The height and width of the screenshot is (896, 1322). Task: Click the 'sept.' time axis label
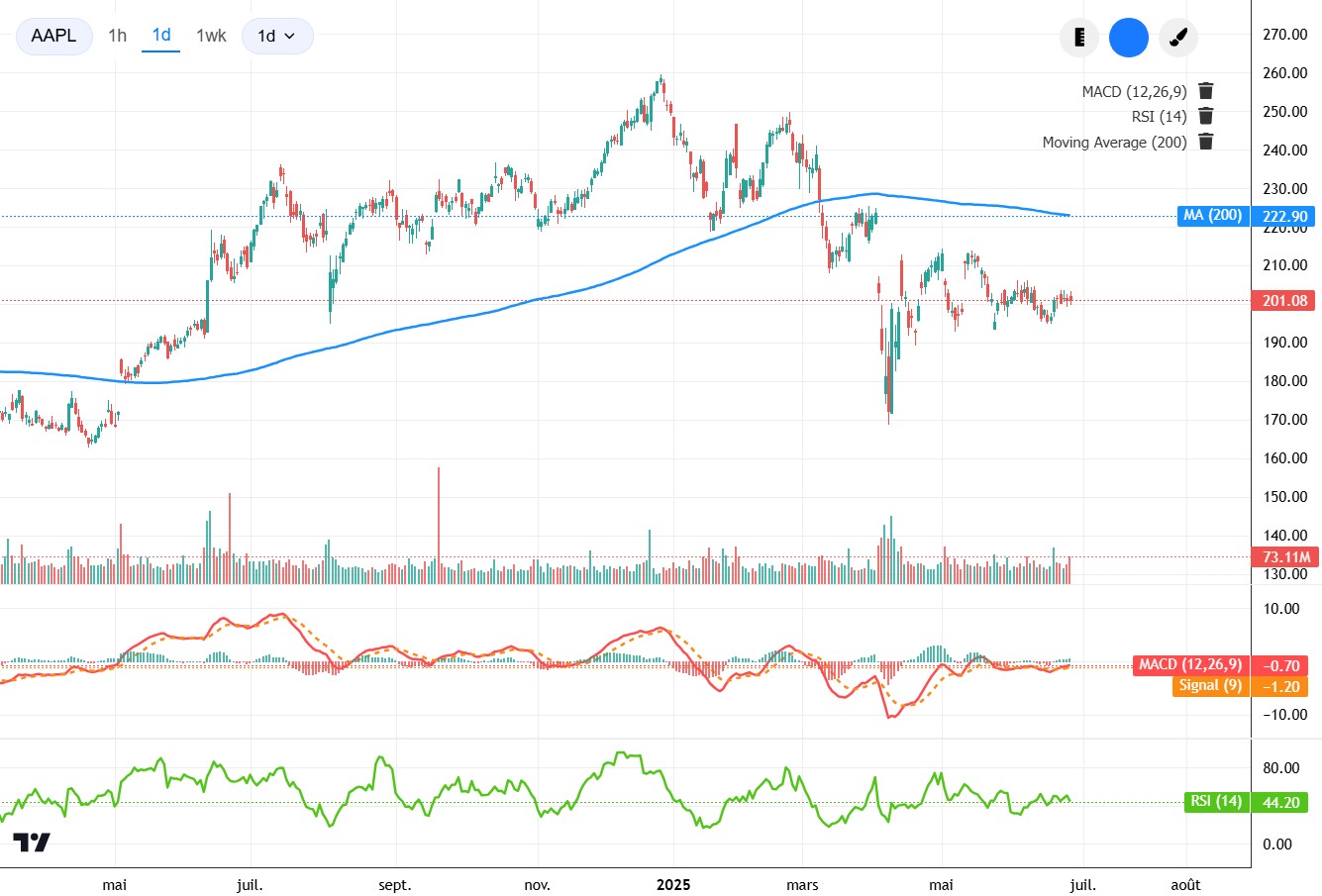tap(394, 884)
